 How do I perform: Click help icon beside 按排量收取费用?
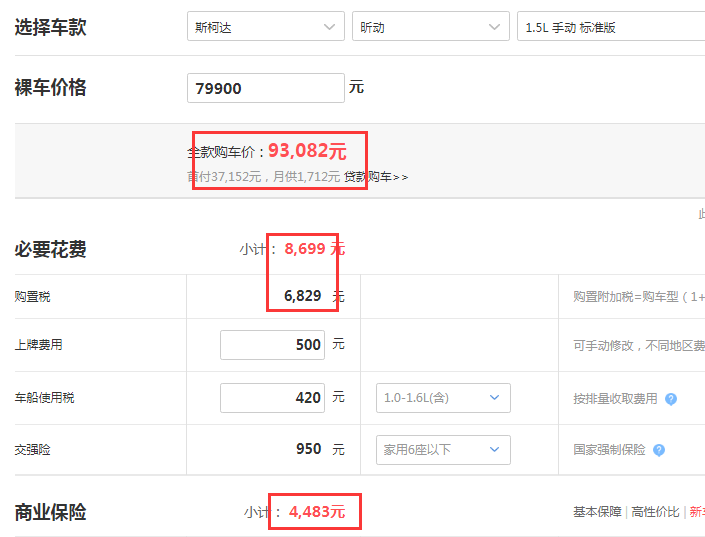[x=671, y=399]
